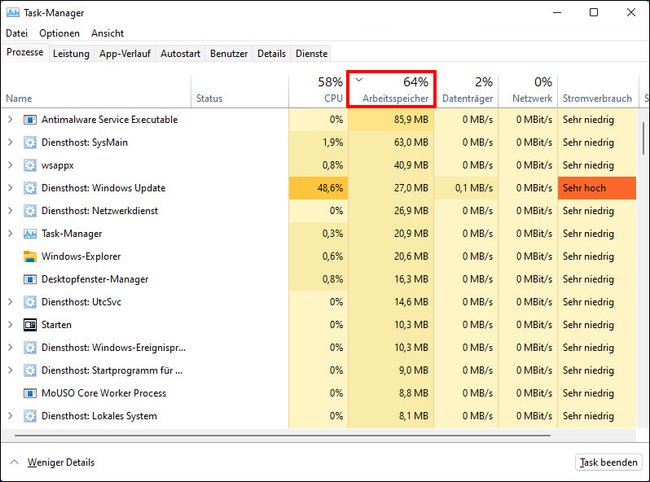Select the Starten process icon

coord(30,325)
